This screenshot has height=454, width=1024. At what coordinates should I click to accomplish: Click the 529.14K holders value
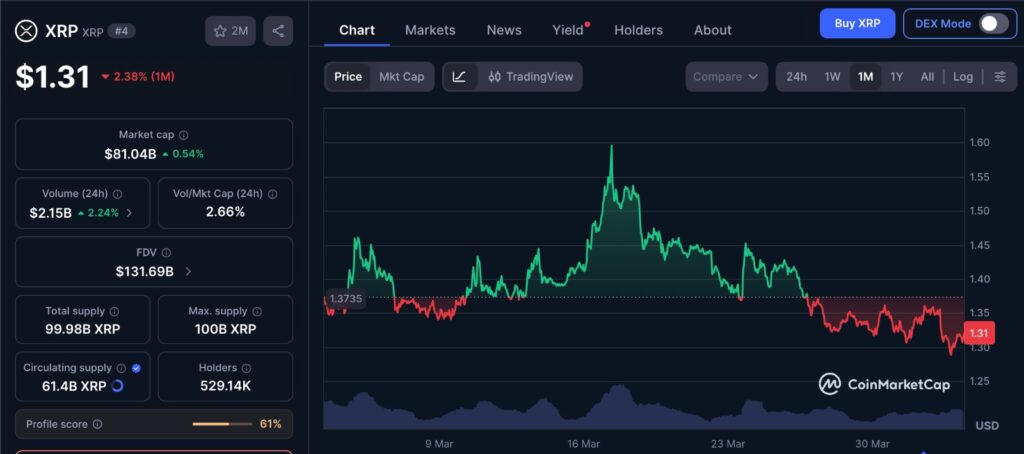point(225,386)
